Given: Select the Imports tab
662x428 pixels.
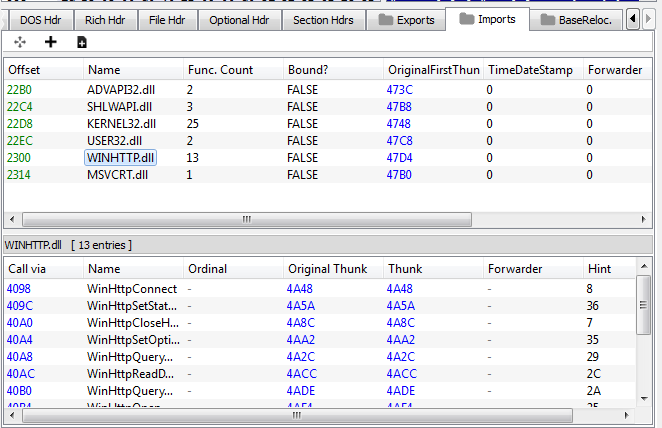Looking at the screenshot, I should coord(488,19).
